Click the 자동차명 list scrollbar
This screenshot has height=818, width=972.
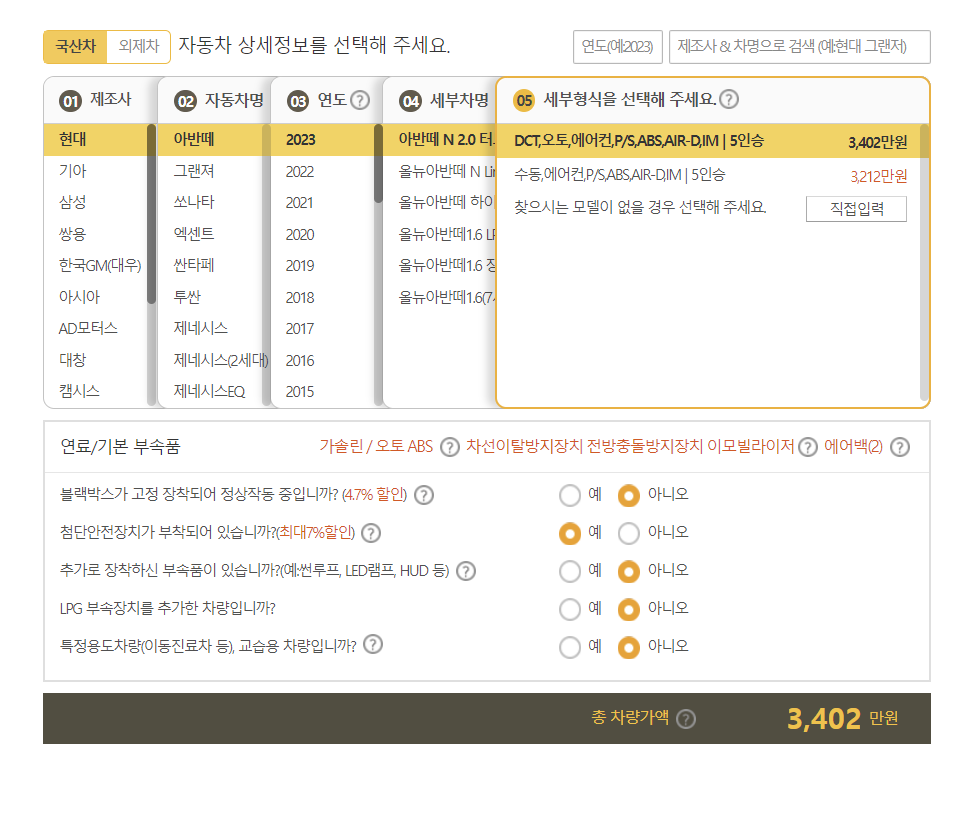point(267,265)
